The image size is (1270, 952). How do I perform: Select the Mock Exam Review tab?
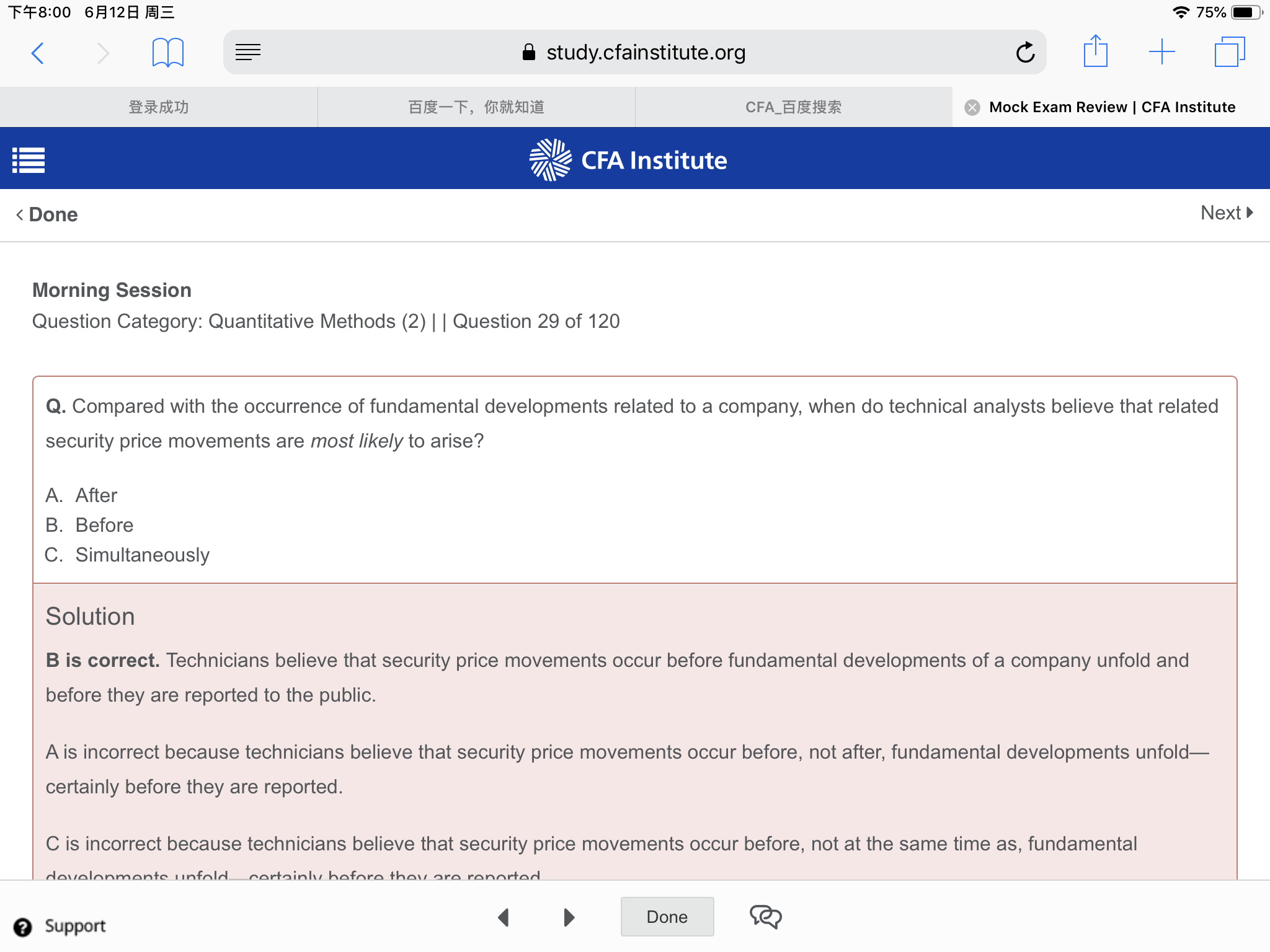[x=1112, y=107]
